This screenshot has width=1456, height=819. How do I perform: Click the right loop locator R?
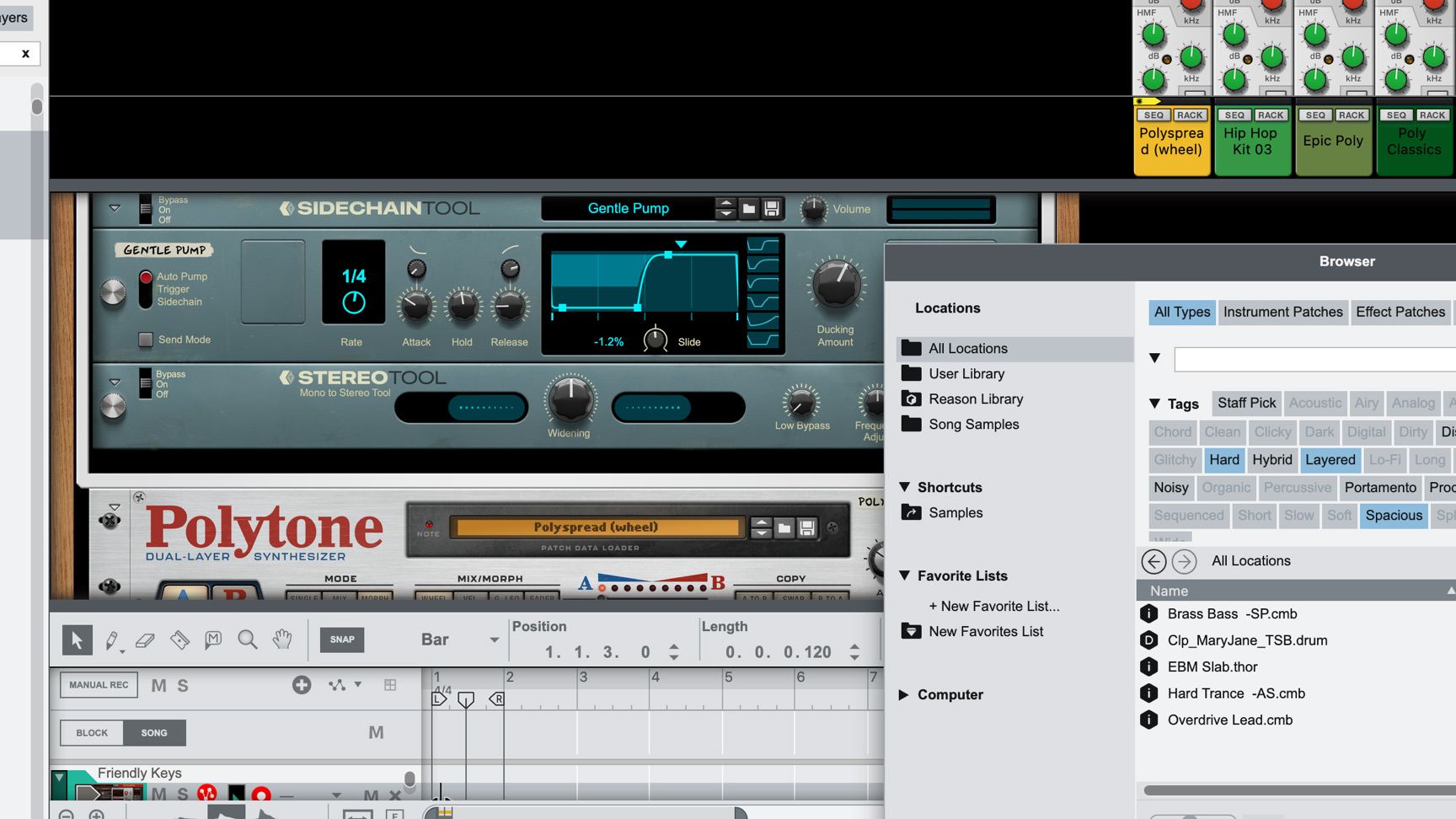pyautogui.click(x=497, y=699)
